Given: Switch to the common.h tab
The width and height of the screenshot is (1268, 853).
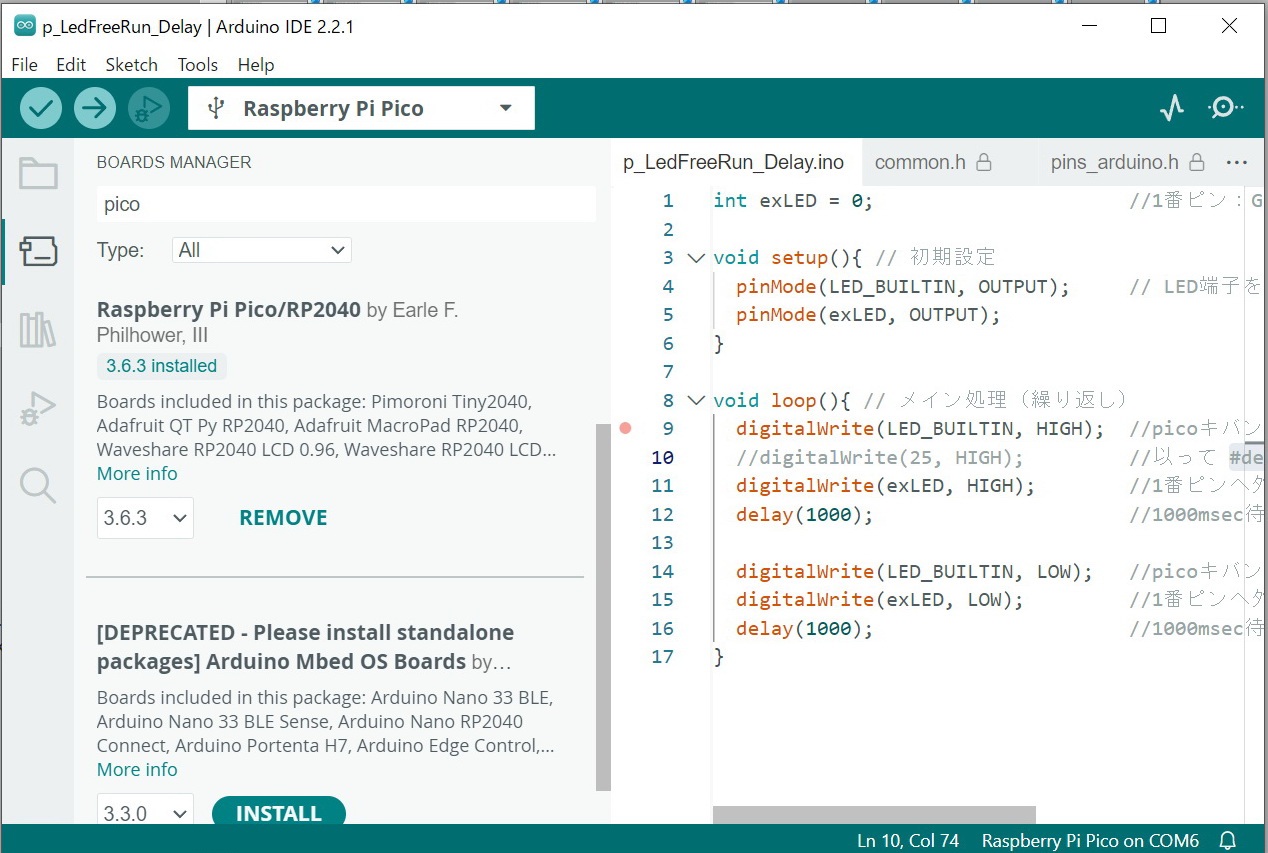Looking at the screenshot, I should pyautogui.click(x=920, y=162).
